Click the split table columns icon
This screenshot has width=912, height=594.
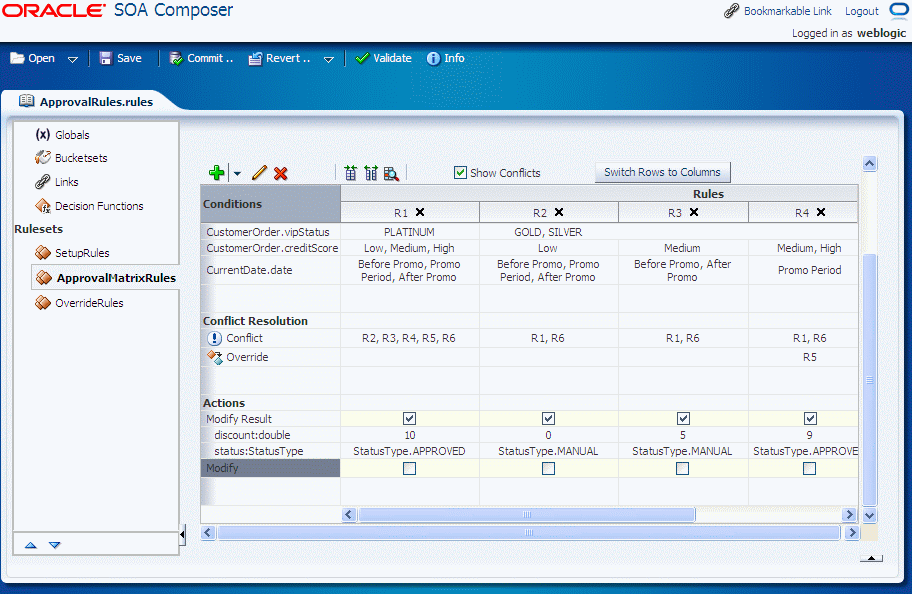(x=370, y=173)
